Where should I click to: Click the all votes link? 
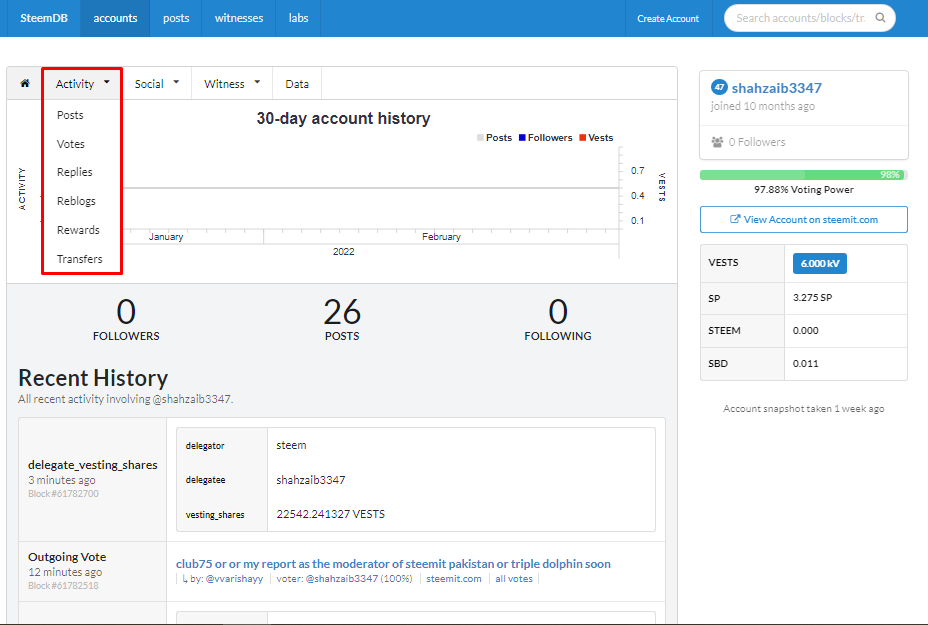(514, 579)
